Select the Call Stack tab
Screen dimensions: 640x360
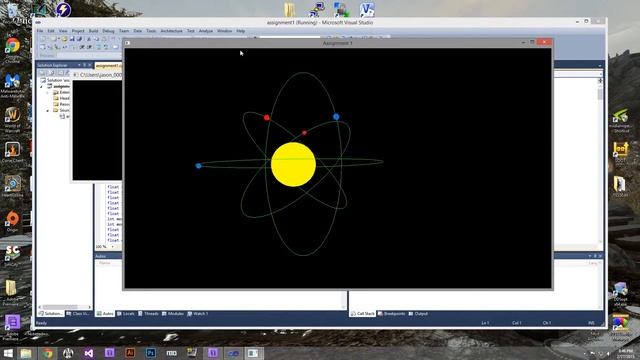tap(363, 313)
